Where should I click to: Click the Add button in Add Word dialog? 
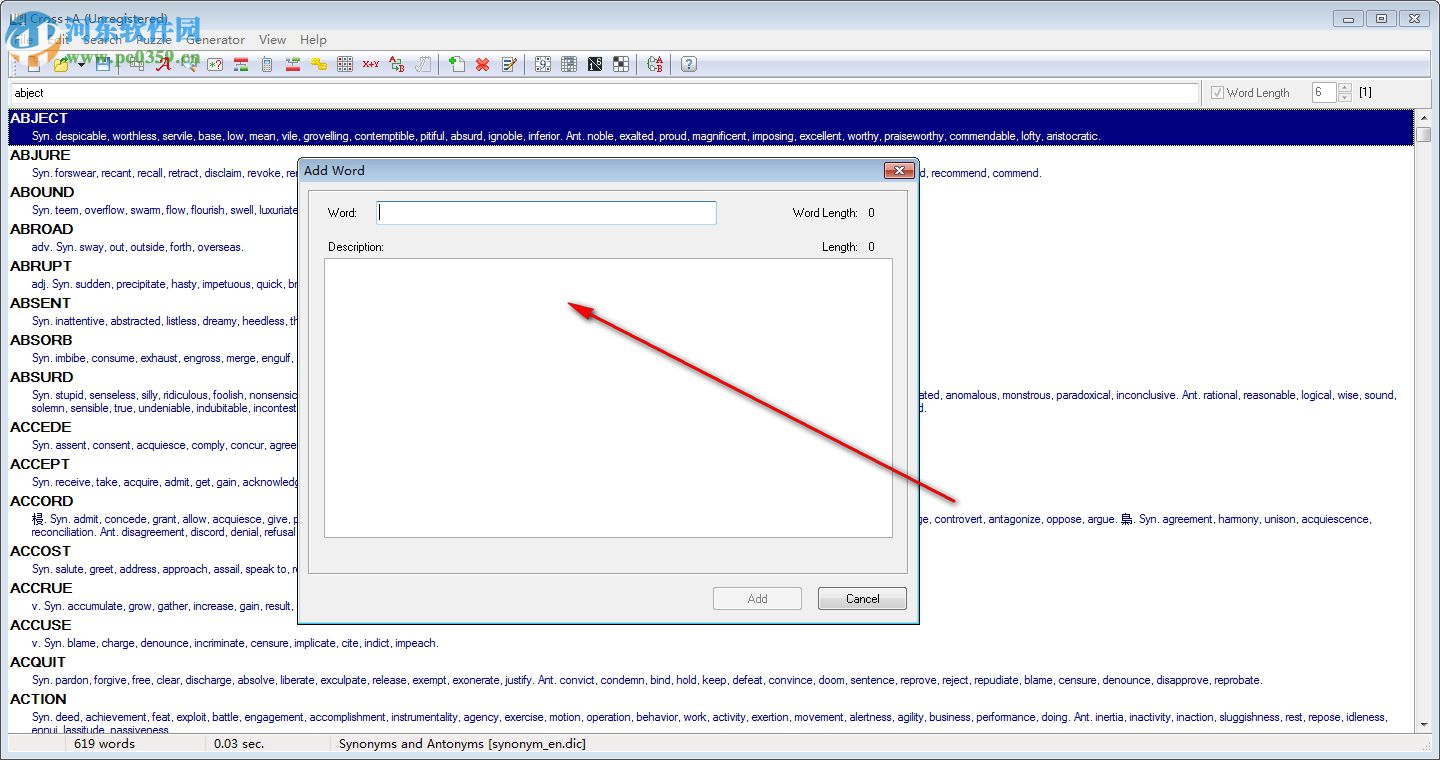(757, 599)
